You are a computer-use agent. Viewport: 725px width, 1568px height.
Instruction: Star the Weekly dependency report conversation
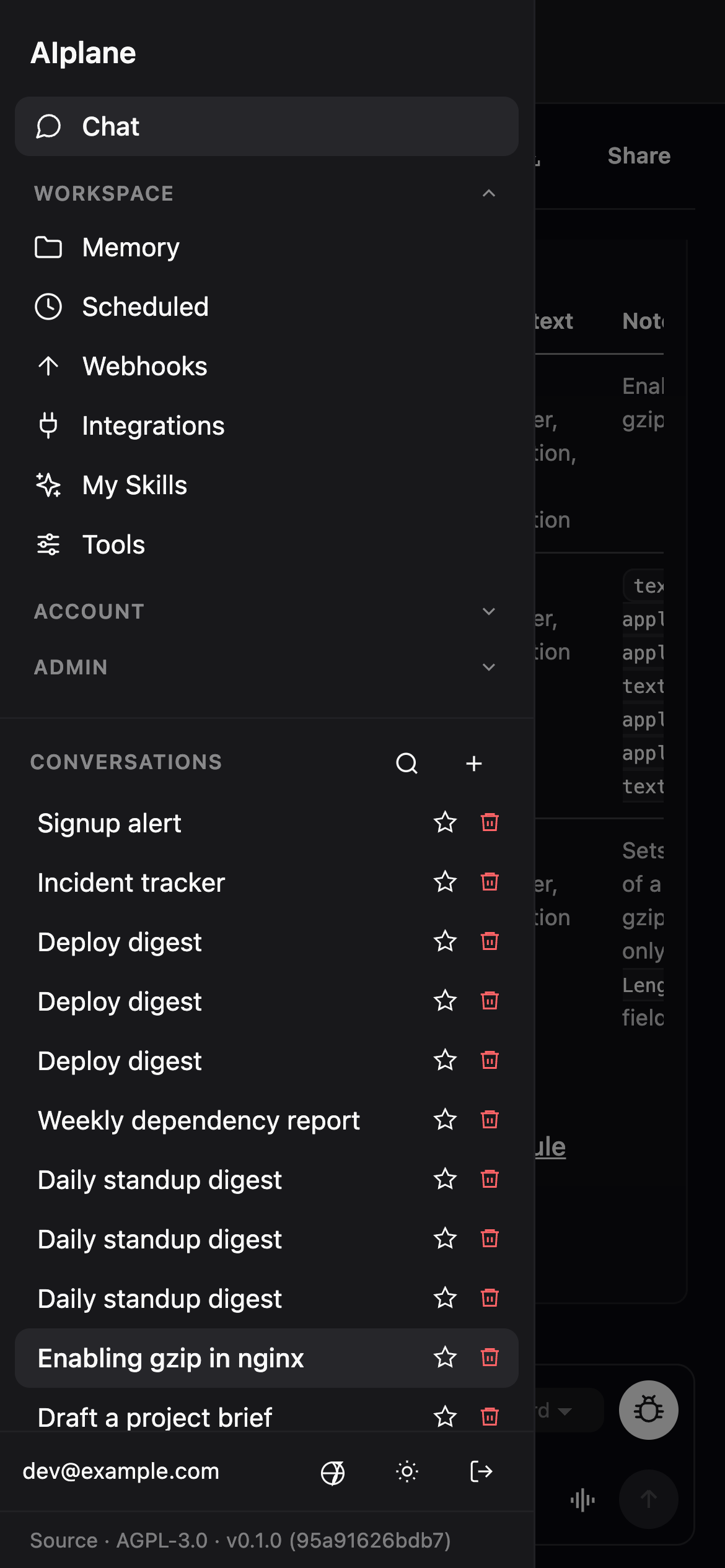[445, 1120]
